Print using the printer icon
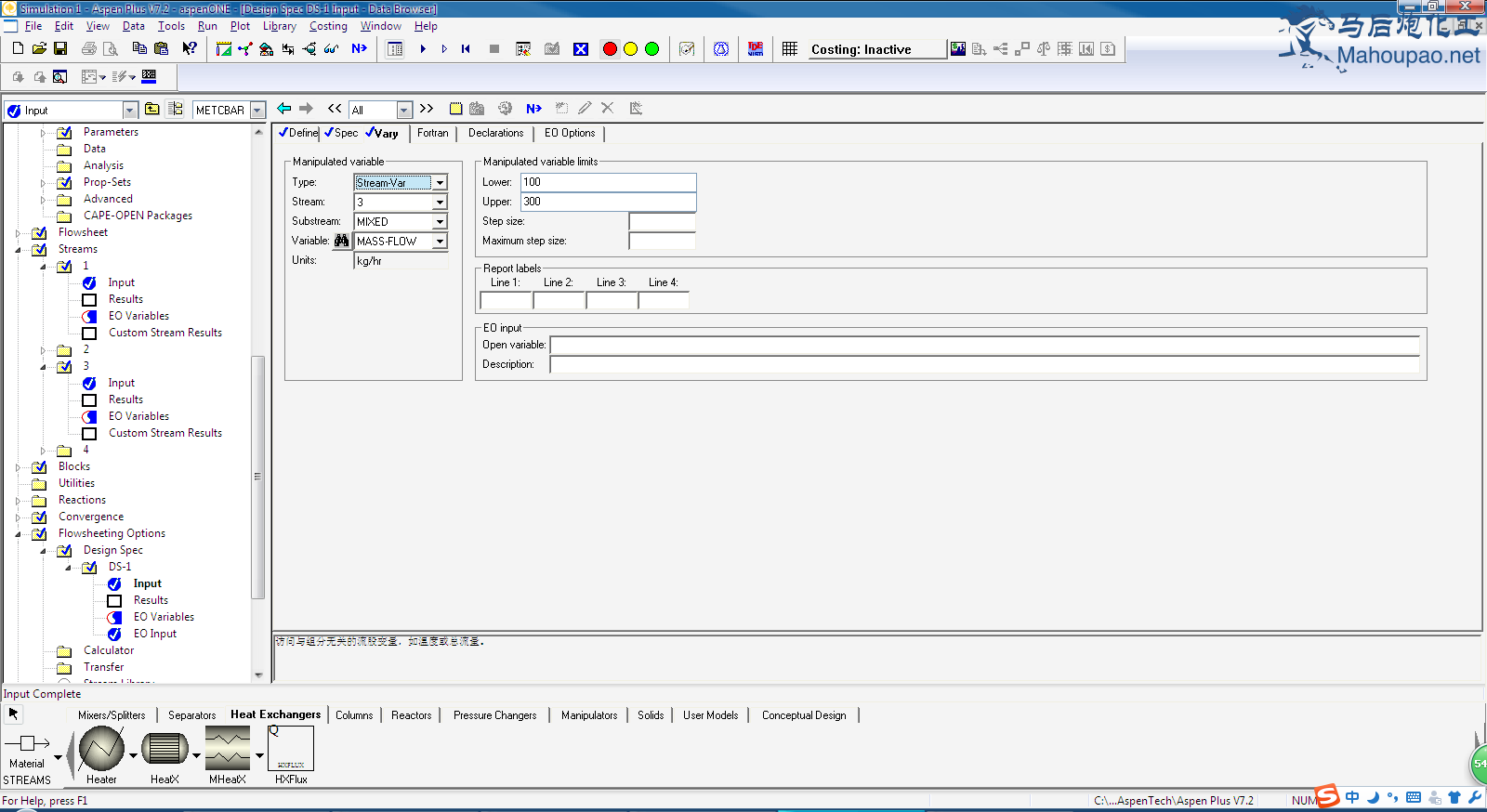The width and height of the screenshot is (1487, 812). tap(89, 48)
